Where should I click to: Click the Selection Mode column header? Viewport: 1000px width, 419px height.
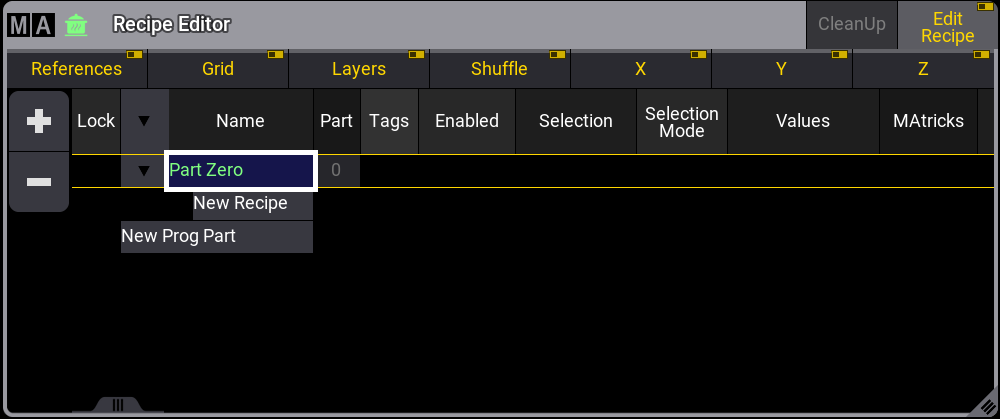tap(682, 121)
